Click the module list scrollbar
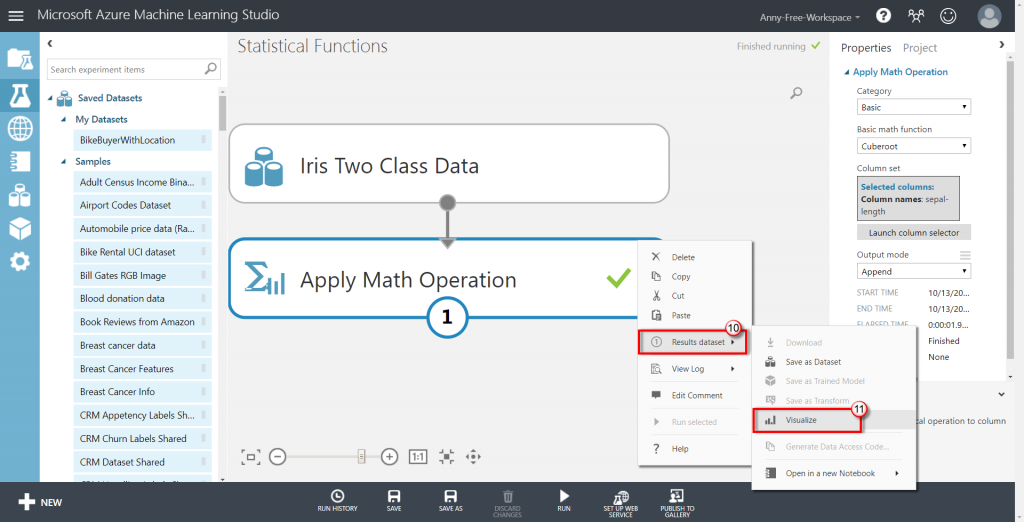This screenshot has width=1024, height=522. (222, 112)
